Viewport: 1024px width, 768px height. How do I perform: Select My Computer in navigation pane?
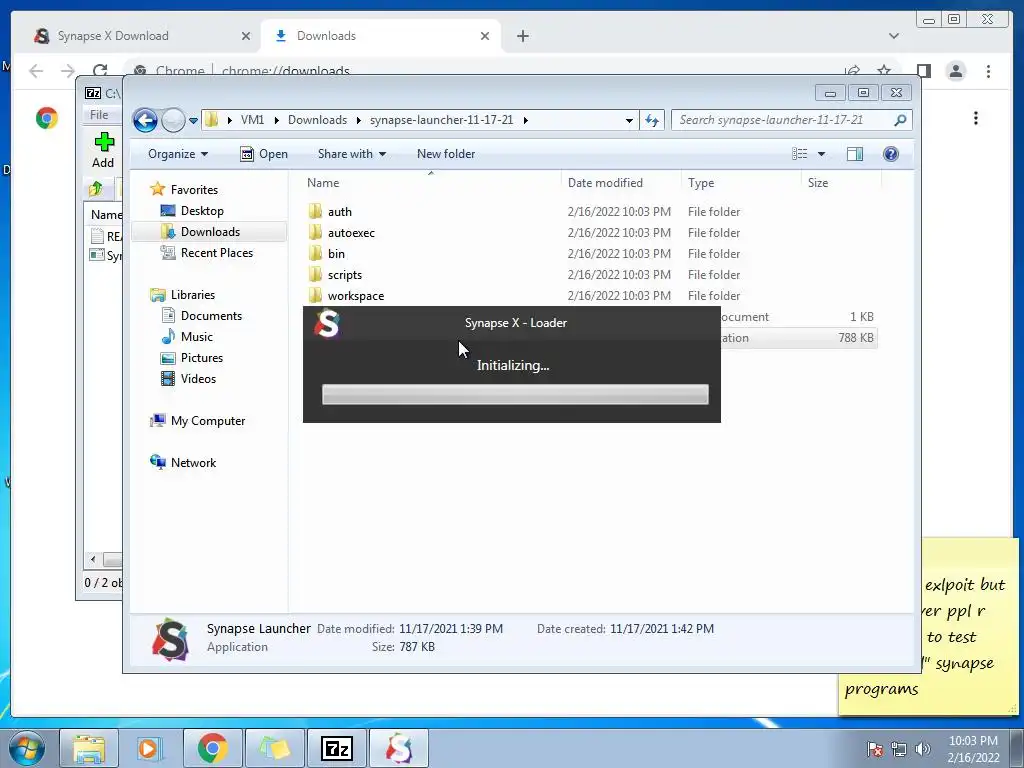(208, 421)
